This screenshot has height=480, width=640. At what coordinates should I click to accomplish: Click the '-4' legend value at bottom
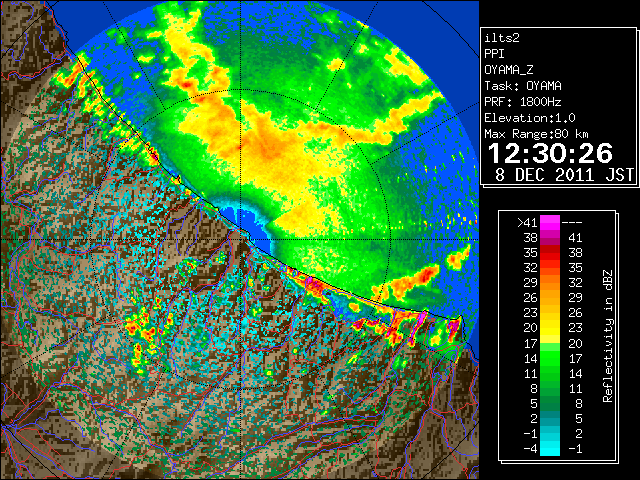tap(530, 449)
